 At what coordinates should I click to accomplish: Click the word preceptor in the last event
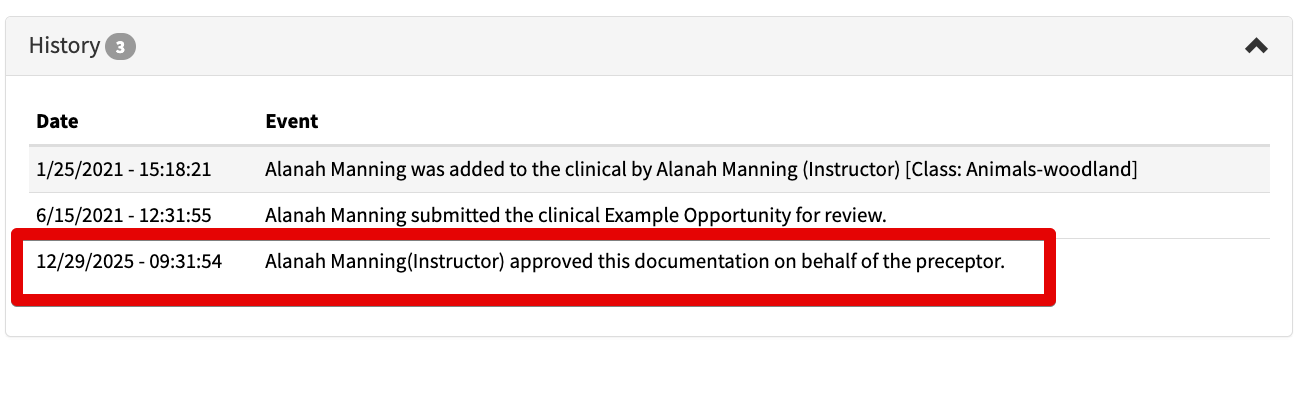(x=960, y=262)
